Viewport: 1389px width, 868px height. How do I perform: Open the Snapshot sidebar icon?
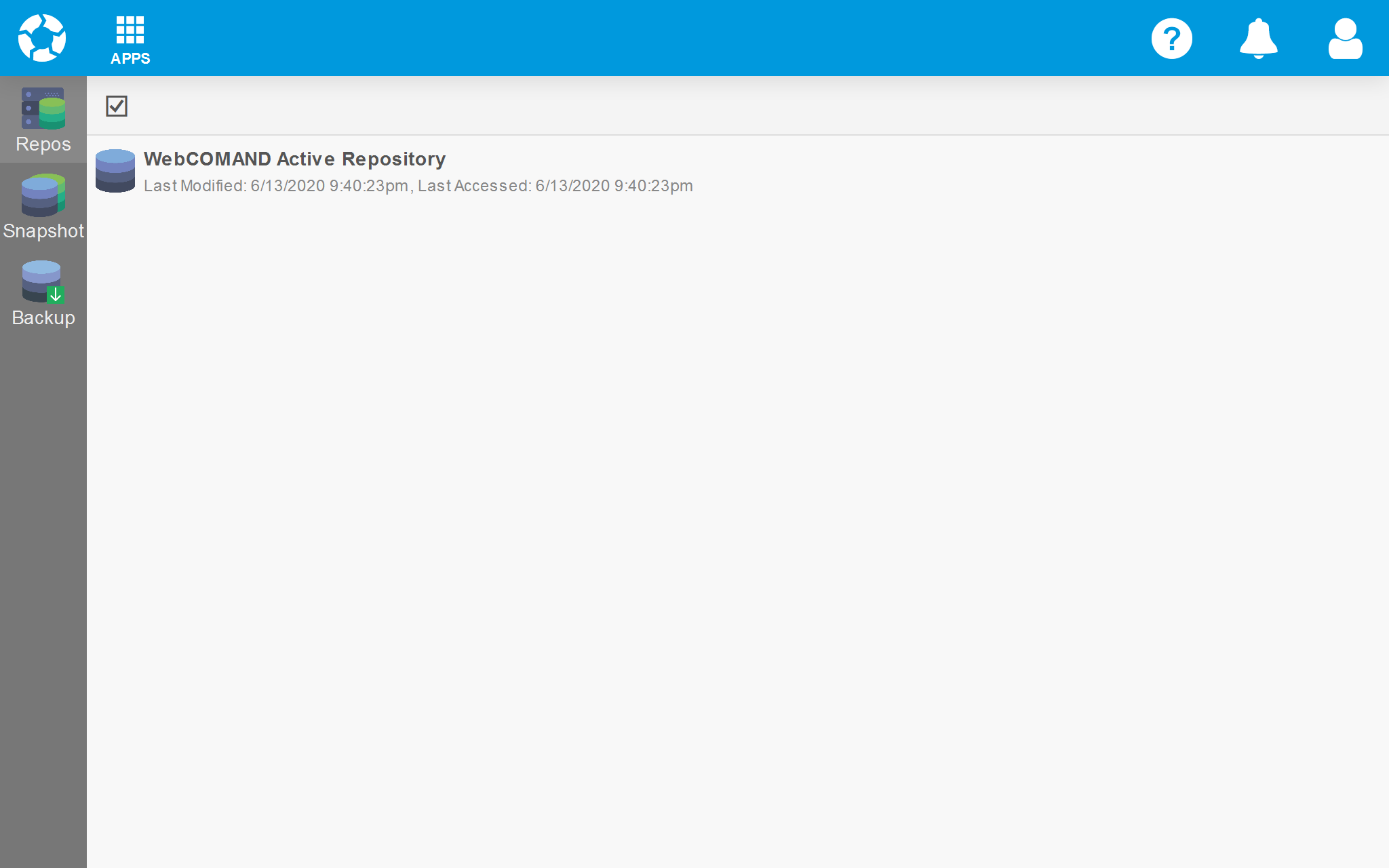43,195
